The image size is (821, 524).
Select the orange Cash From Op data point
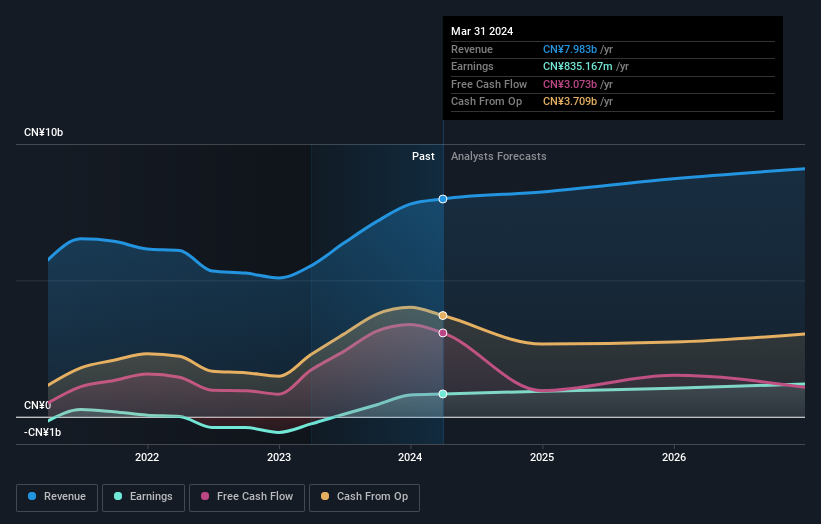[x=443, y=316]
